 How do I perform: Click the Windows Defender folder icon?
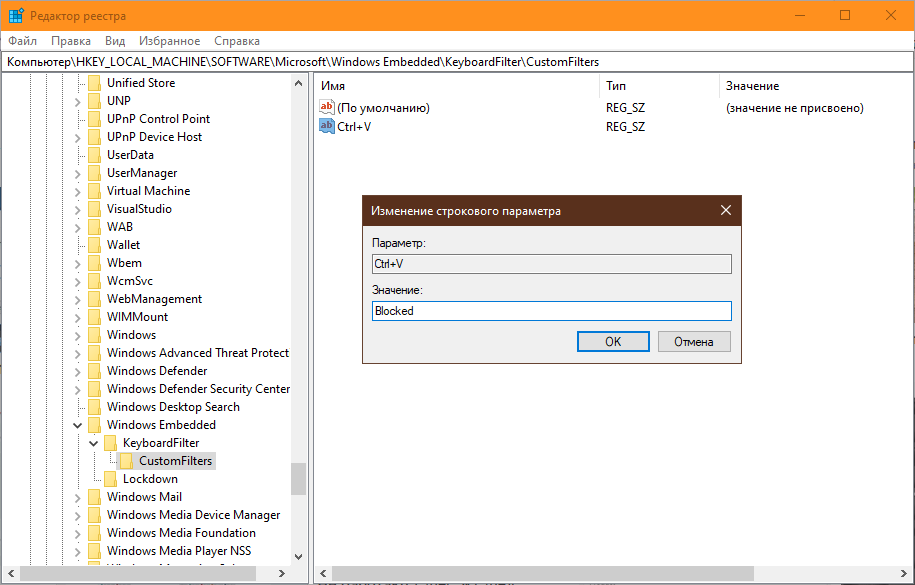pos(95,371)
